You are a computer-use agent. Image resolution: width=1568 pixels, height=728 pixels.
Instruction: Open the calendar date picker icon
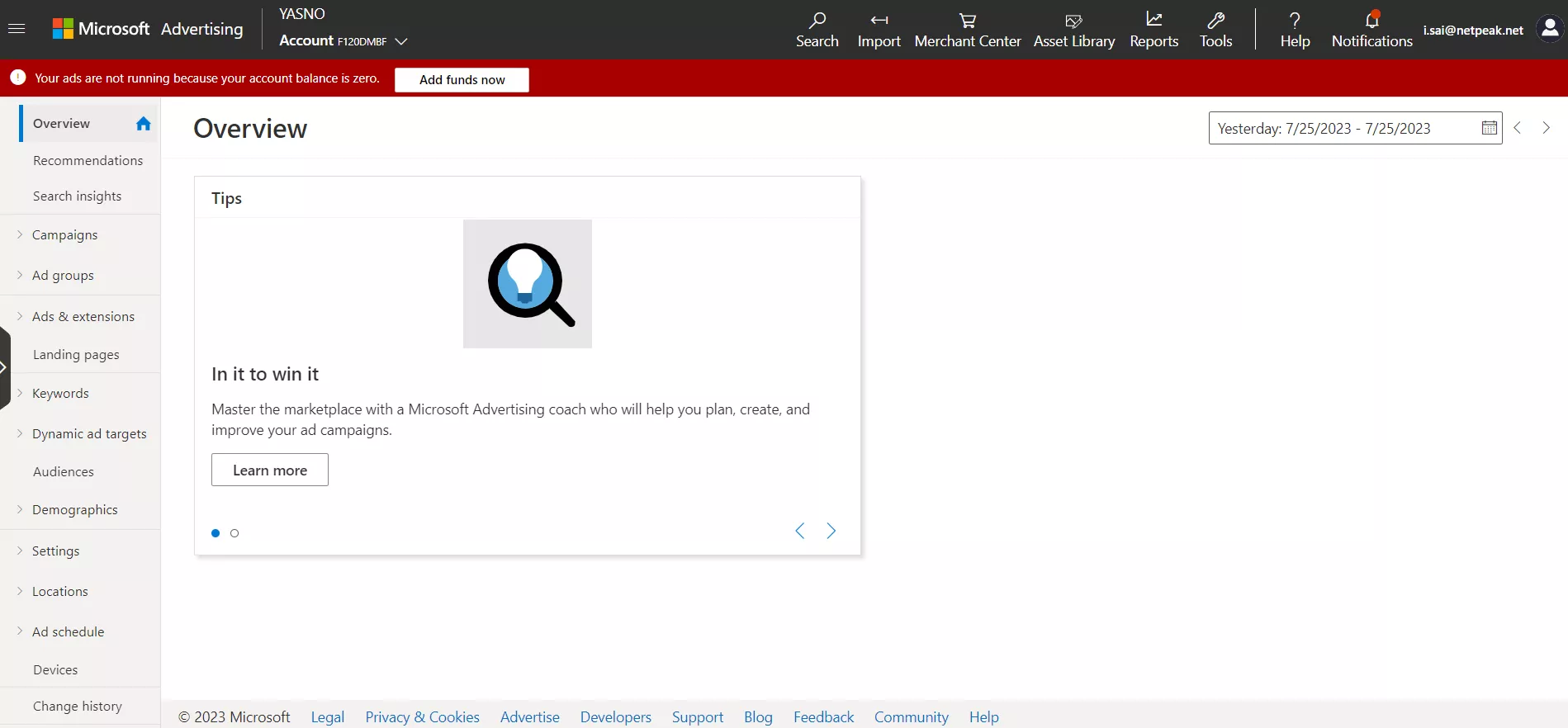click(x=1489, y=128)
